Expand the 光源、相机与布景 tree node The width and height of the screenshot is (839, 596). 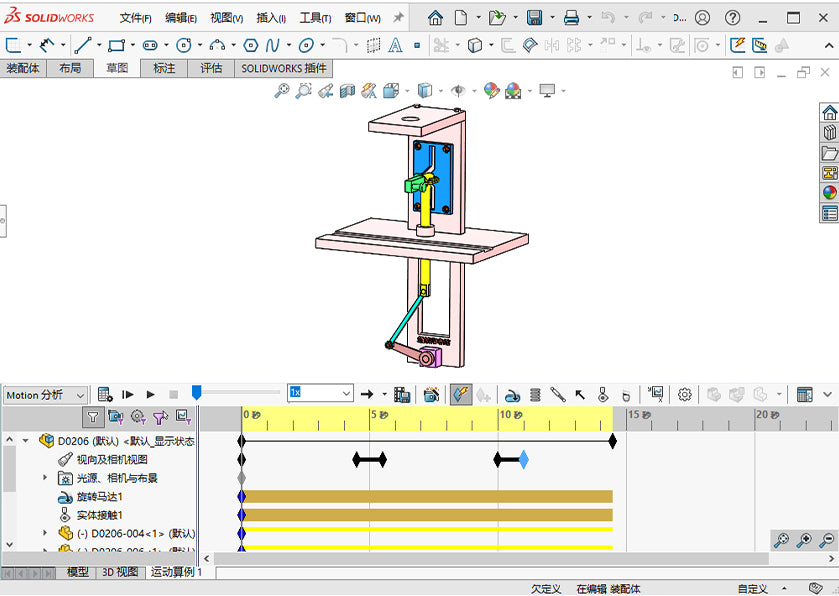coord(45,477)
